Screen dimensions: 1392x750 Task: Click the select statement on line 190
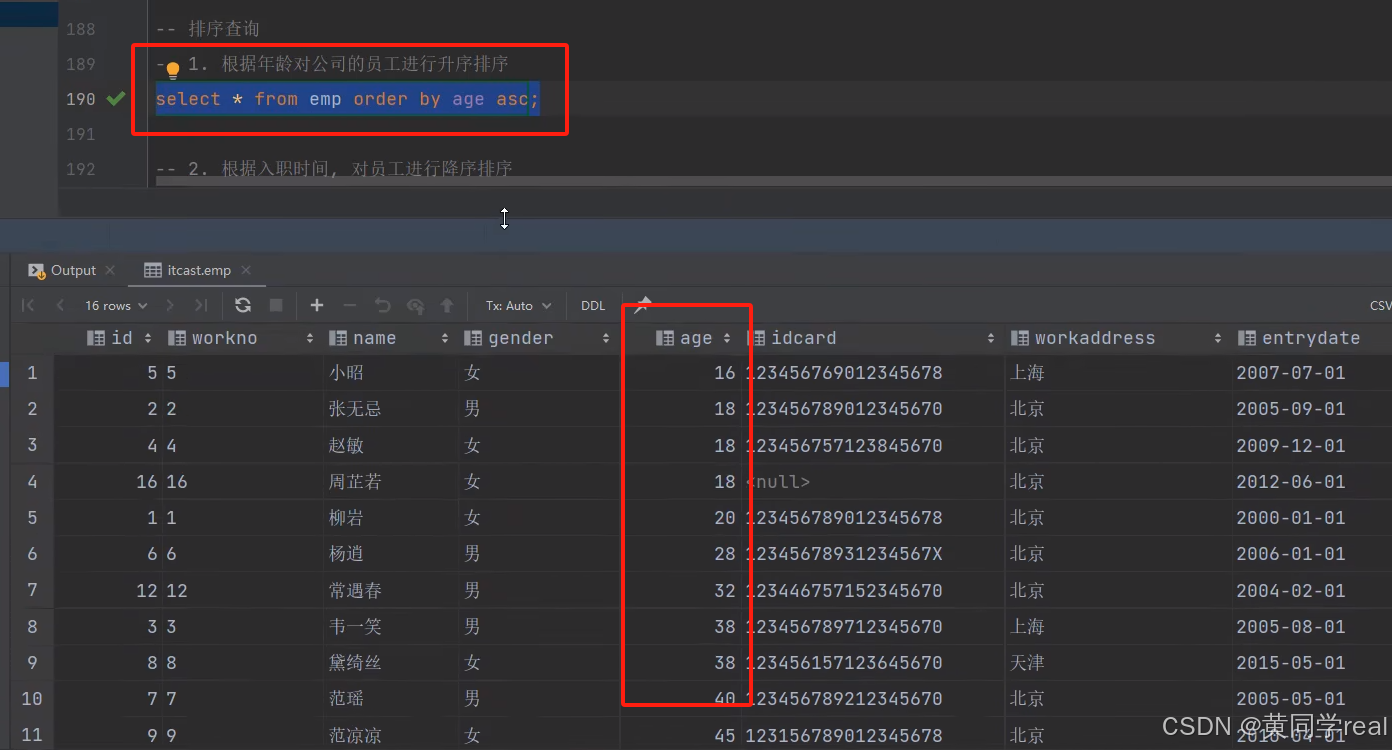click(x=347, y=98)
